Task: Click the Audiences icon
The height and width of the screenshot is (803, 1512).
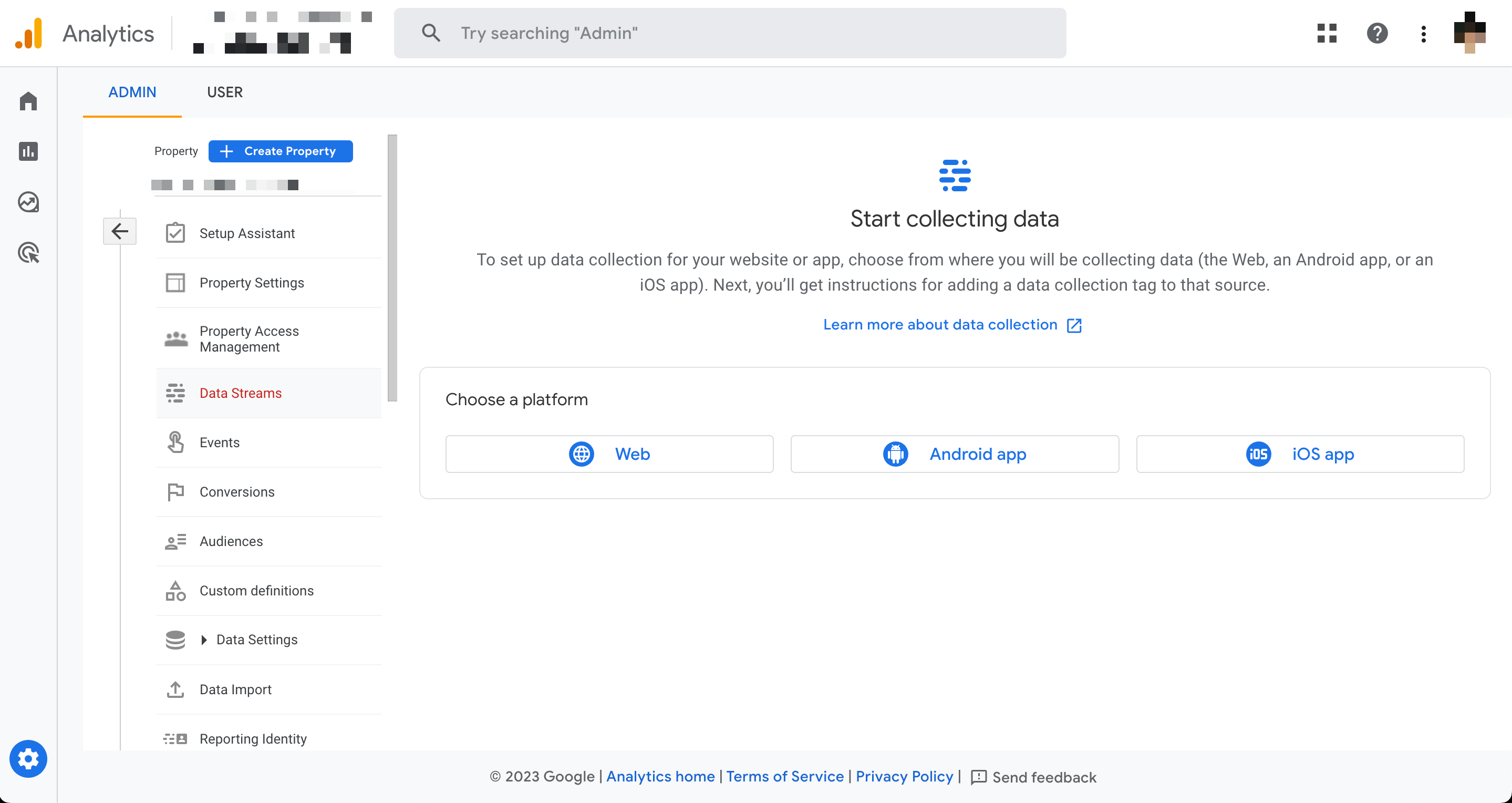Action: (x=174, y=541)
